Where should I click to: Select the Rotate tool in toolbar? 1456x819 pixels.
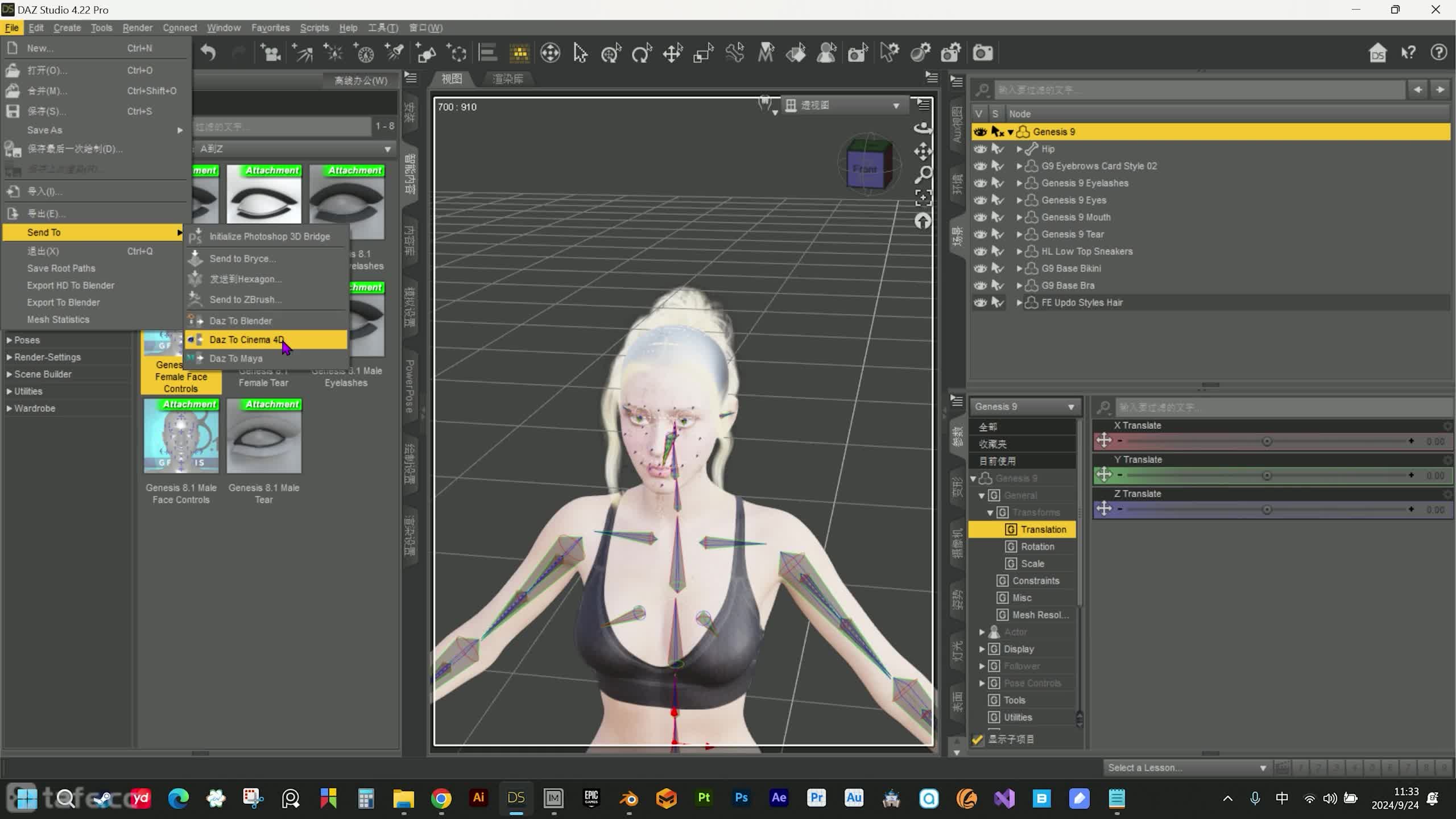point(642,53)
